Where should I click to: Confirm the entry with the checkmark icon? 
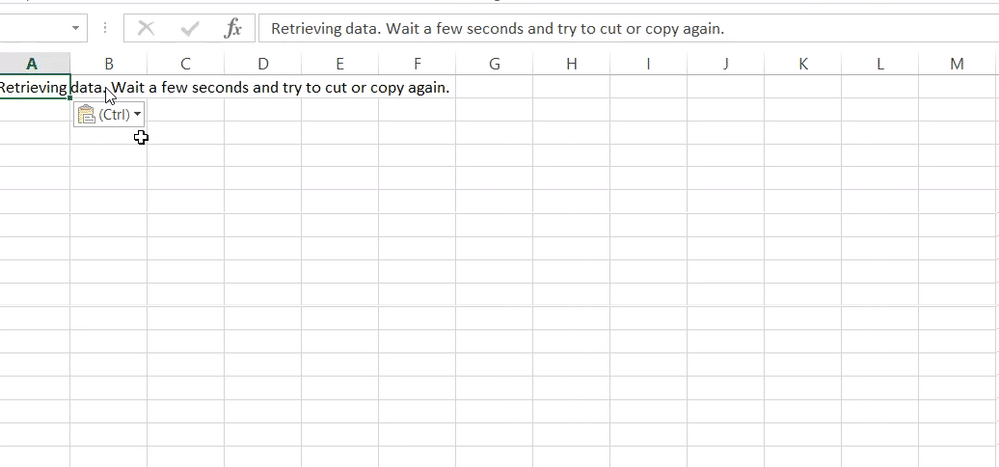189,29
